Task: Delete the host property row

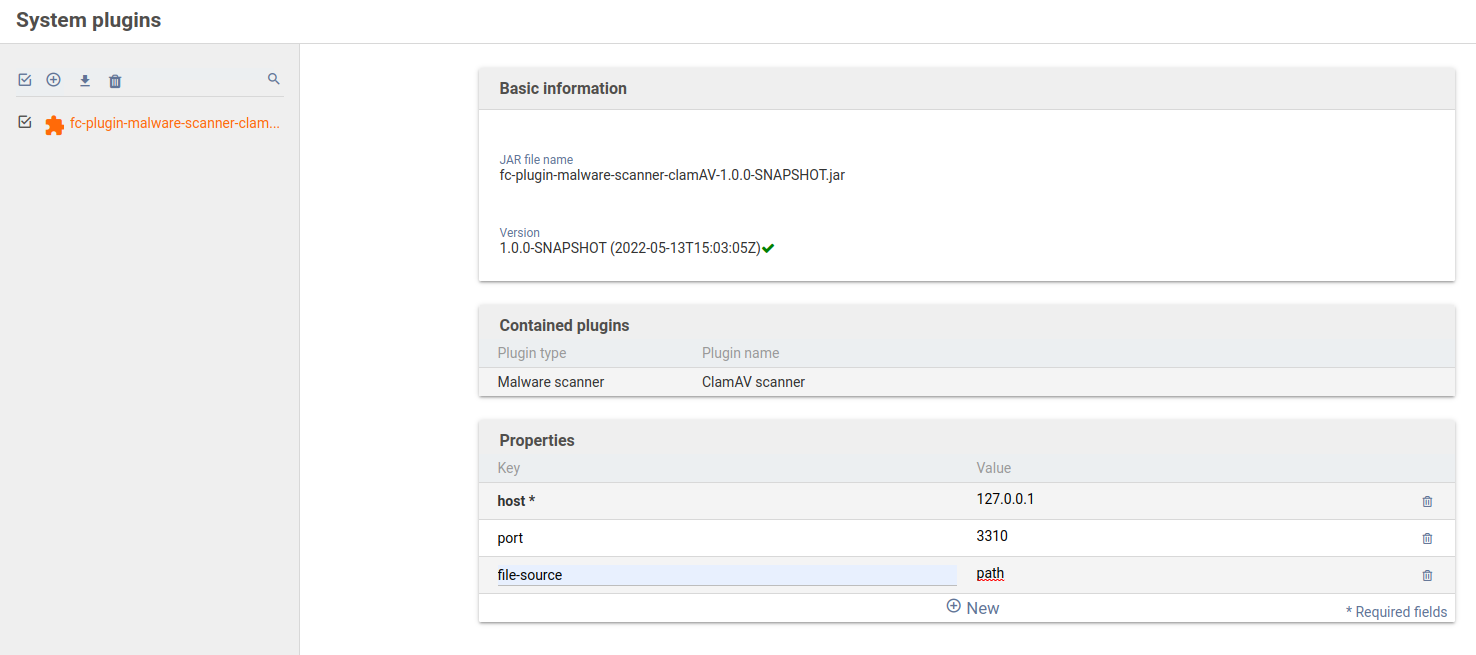Action: [x=1427, y=502]
